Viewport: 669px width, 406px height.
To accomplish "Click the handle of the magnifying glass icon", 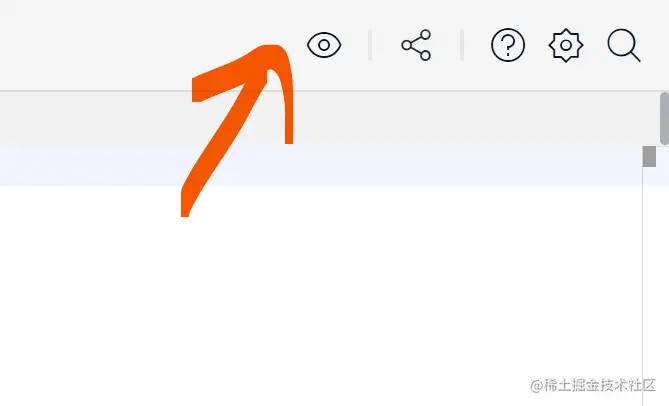I will (635, 57).
